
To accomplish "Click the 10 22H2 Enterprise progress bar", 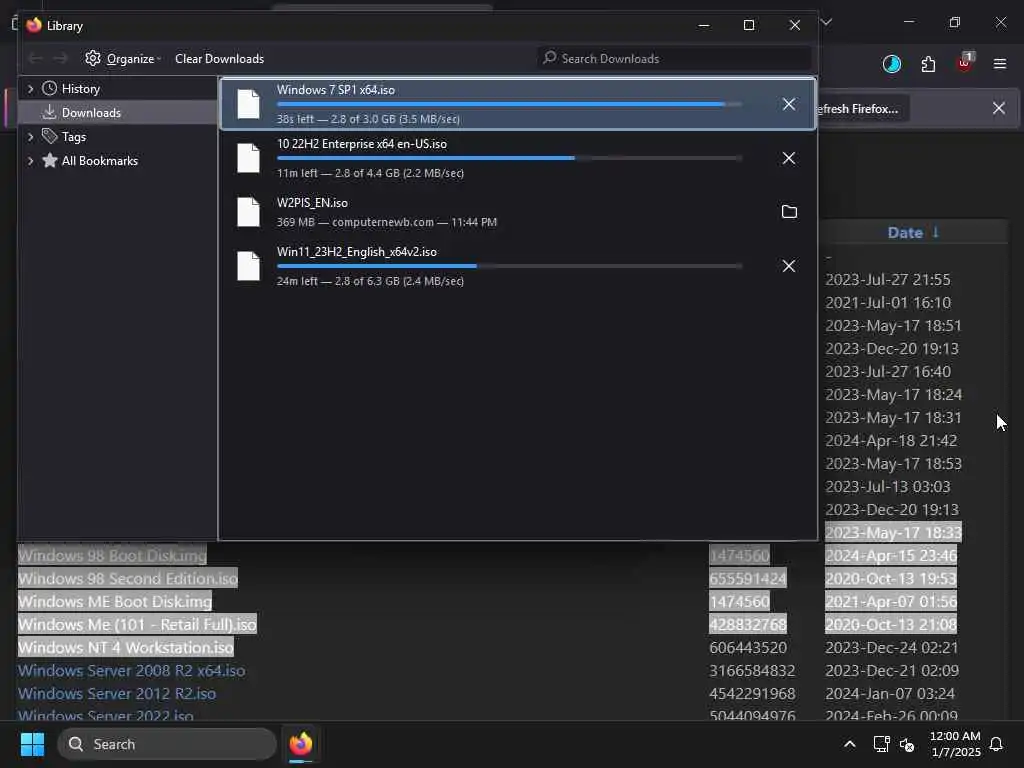I will point(509,158).
